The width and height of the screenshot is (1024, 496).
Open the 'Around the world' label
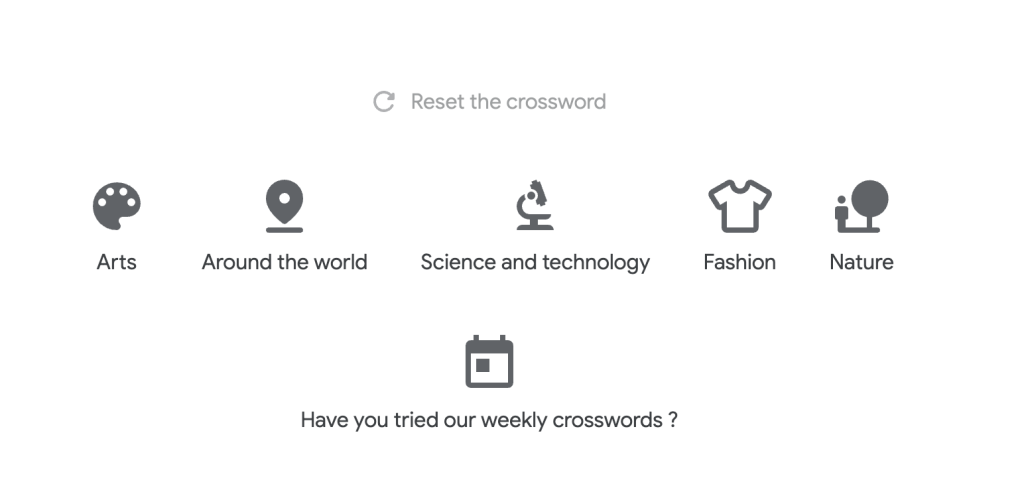pyautogui.click(x=285, y=262)
